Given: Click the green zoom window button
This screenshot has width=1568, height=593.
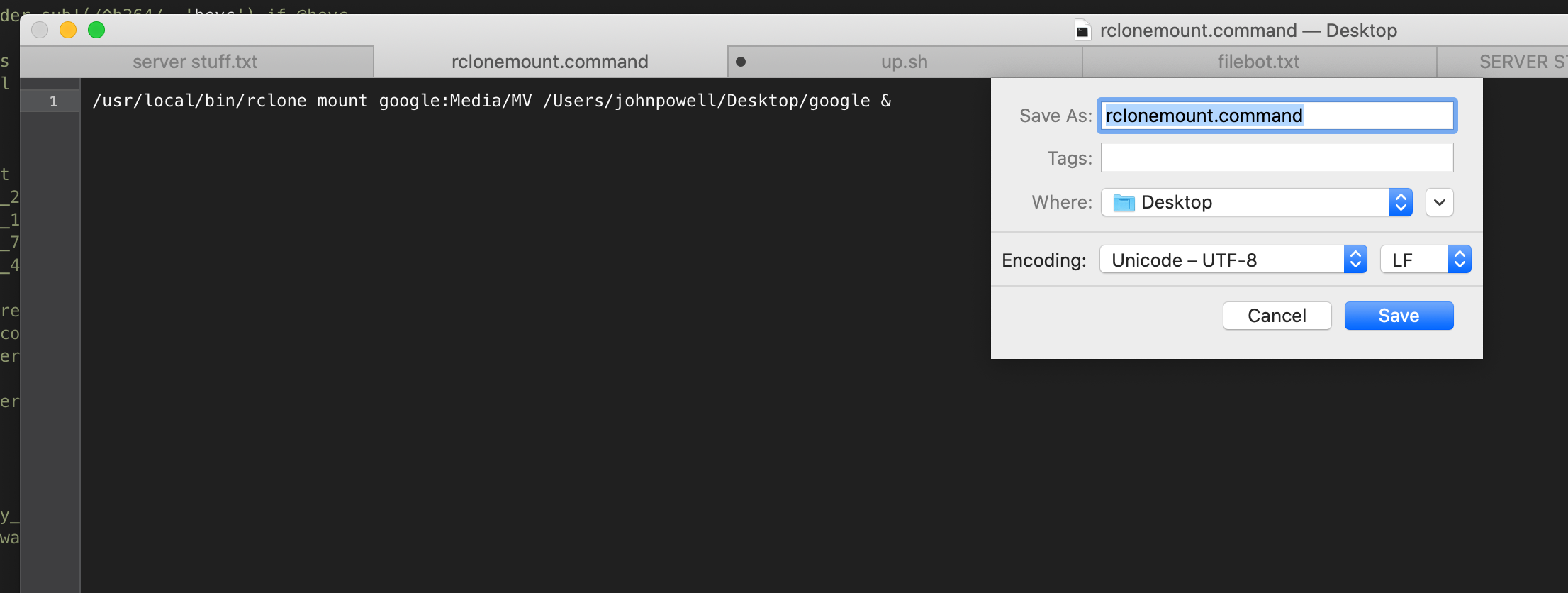Looking at the screenshot, I should pos(96,30).
